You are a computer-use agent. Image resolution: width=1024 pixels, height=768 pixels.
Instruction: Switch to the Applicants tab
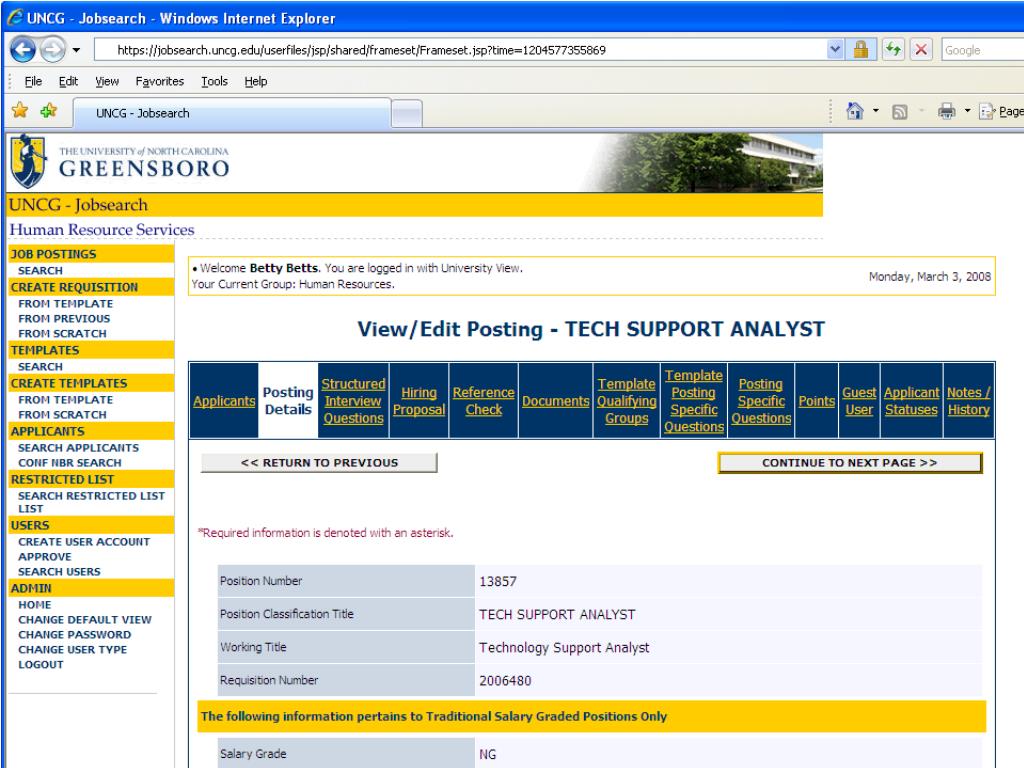tap(224, 401)
